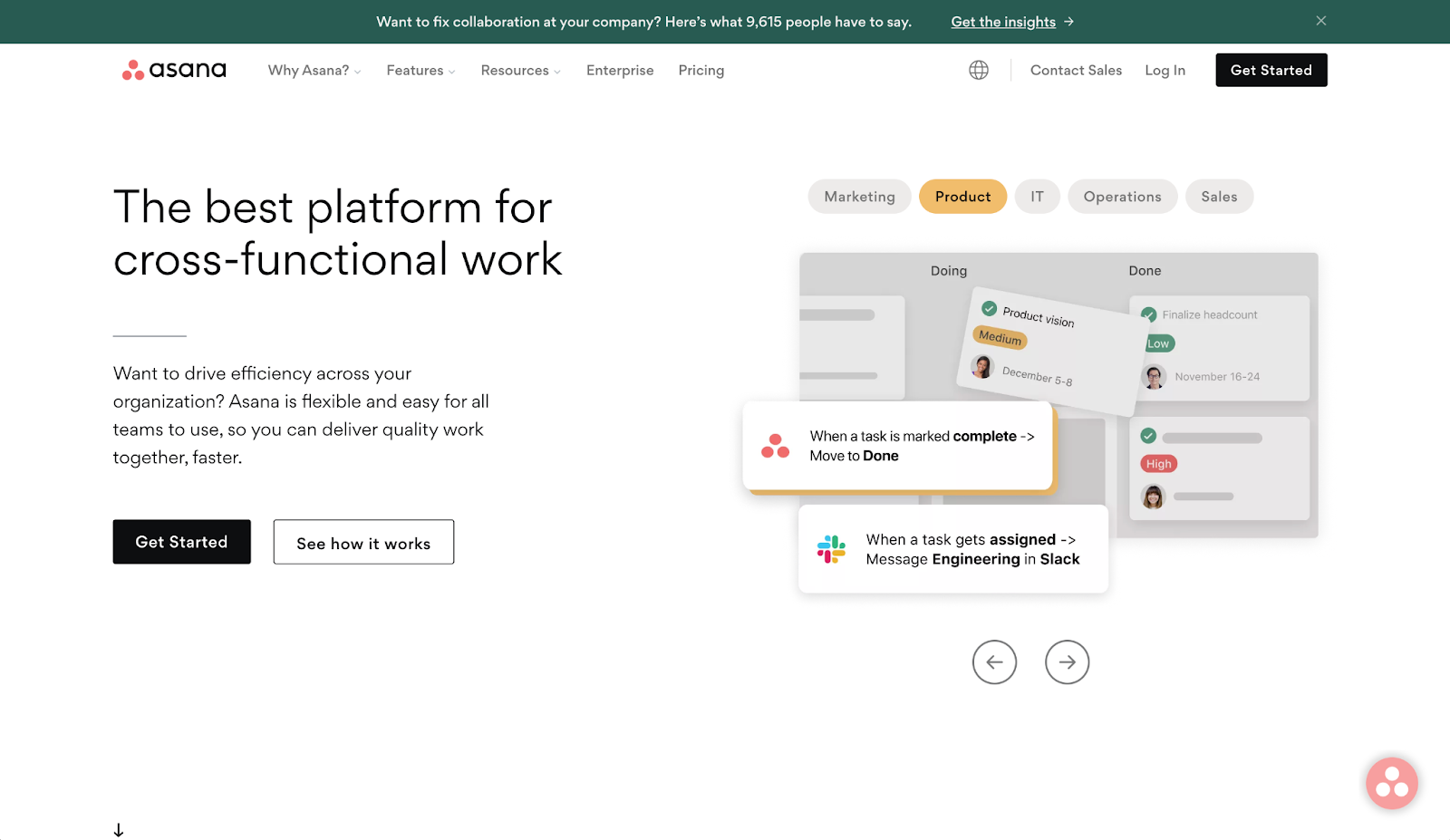1450x840 pixels.
Task: Advance to the next carousel slide
Action: (x=1067, y=661)
